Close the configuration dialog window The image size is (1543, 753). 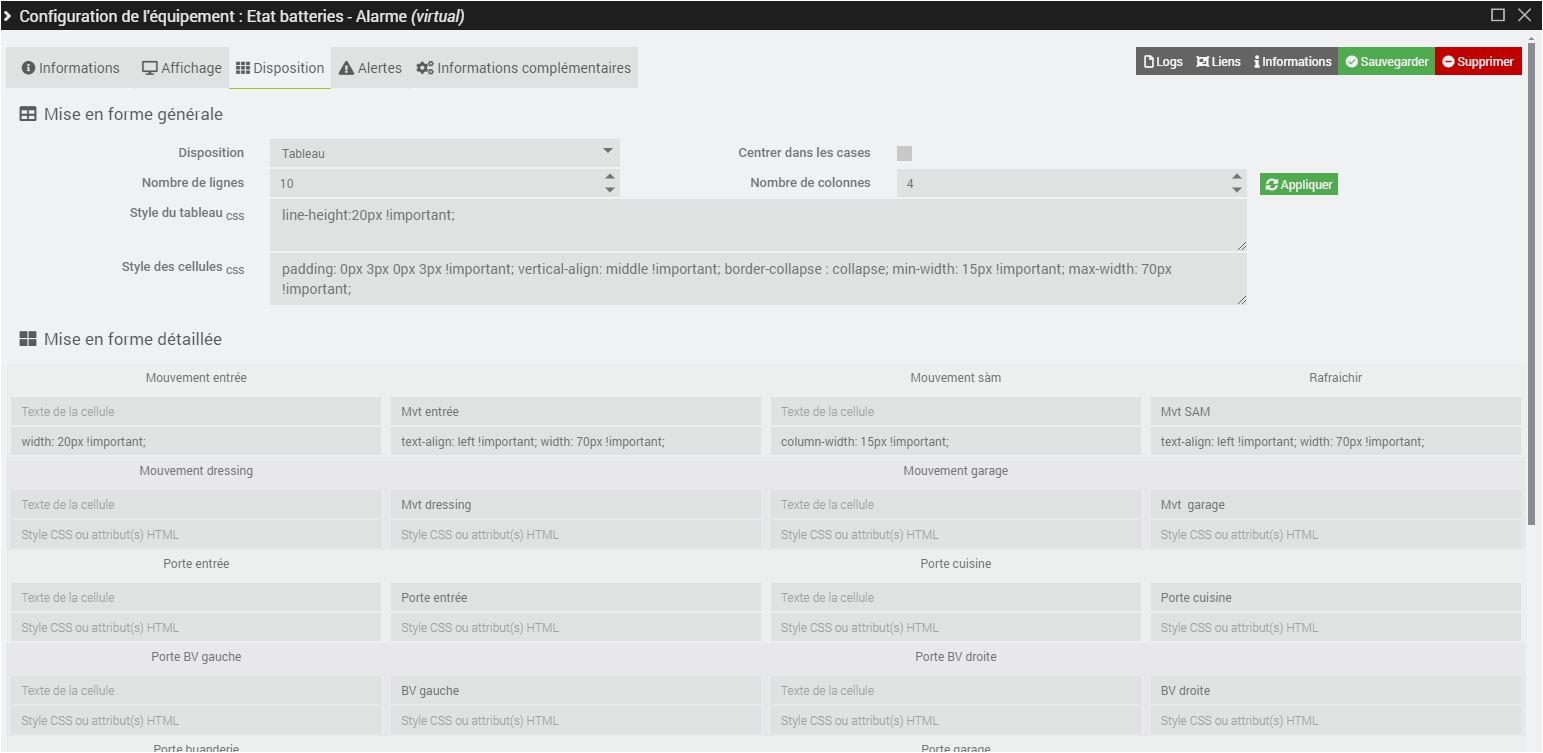coord(1524,15)
